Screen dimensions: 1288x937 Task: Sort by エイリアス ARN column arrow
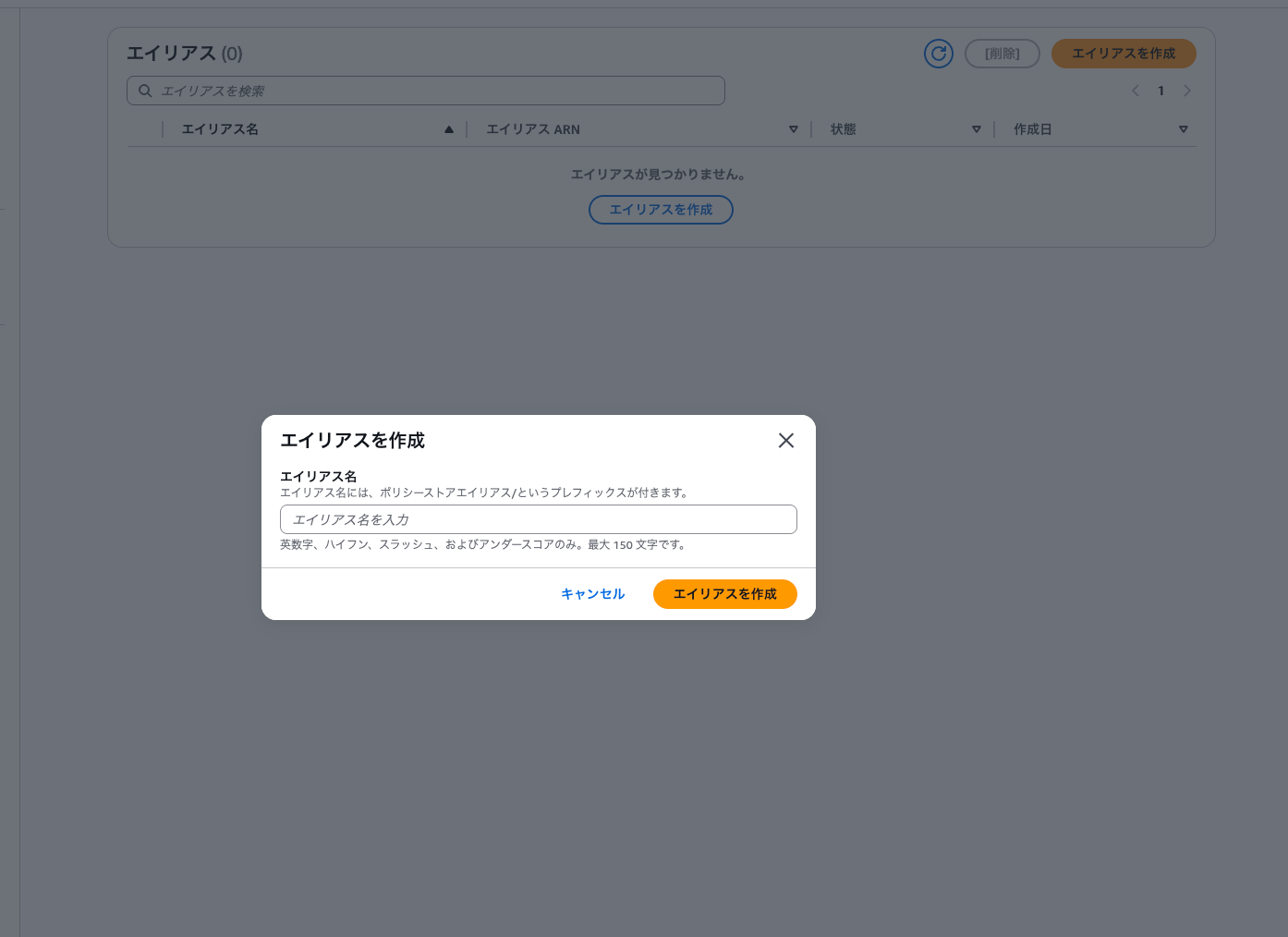pyautogui.click(x=794, y=129)
